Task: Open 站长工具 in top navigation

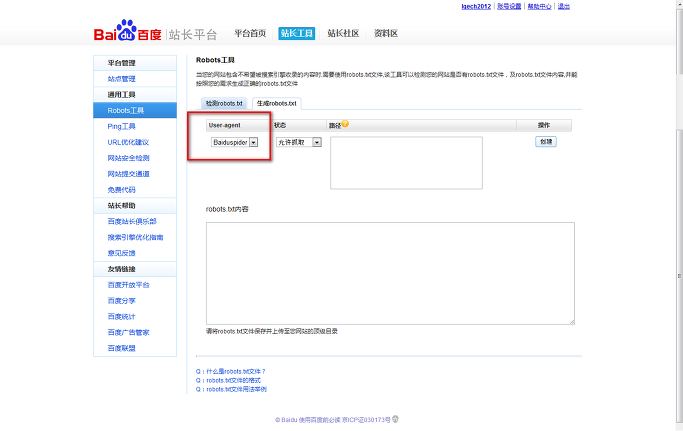Action: (x=297, y=34)
